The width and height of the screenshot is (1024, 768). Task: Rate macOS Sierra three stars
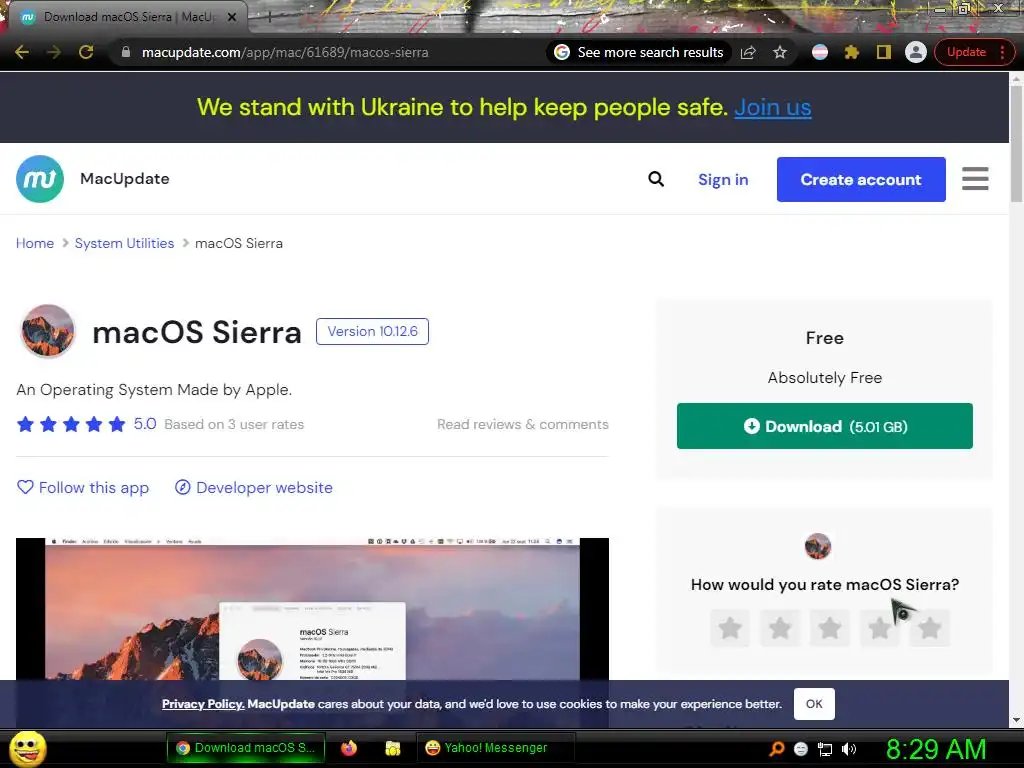point(829,628)
